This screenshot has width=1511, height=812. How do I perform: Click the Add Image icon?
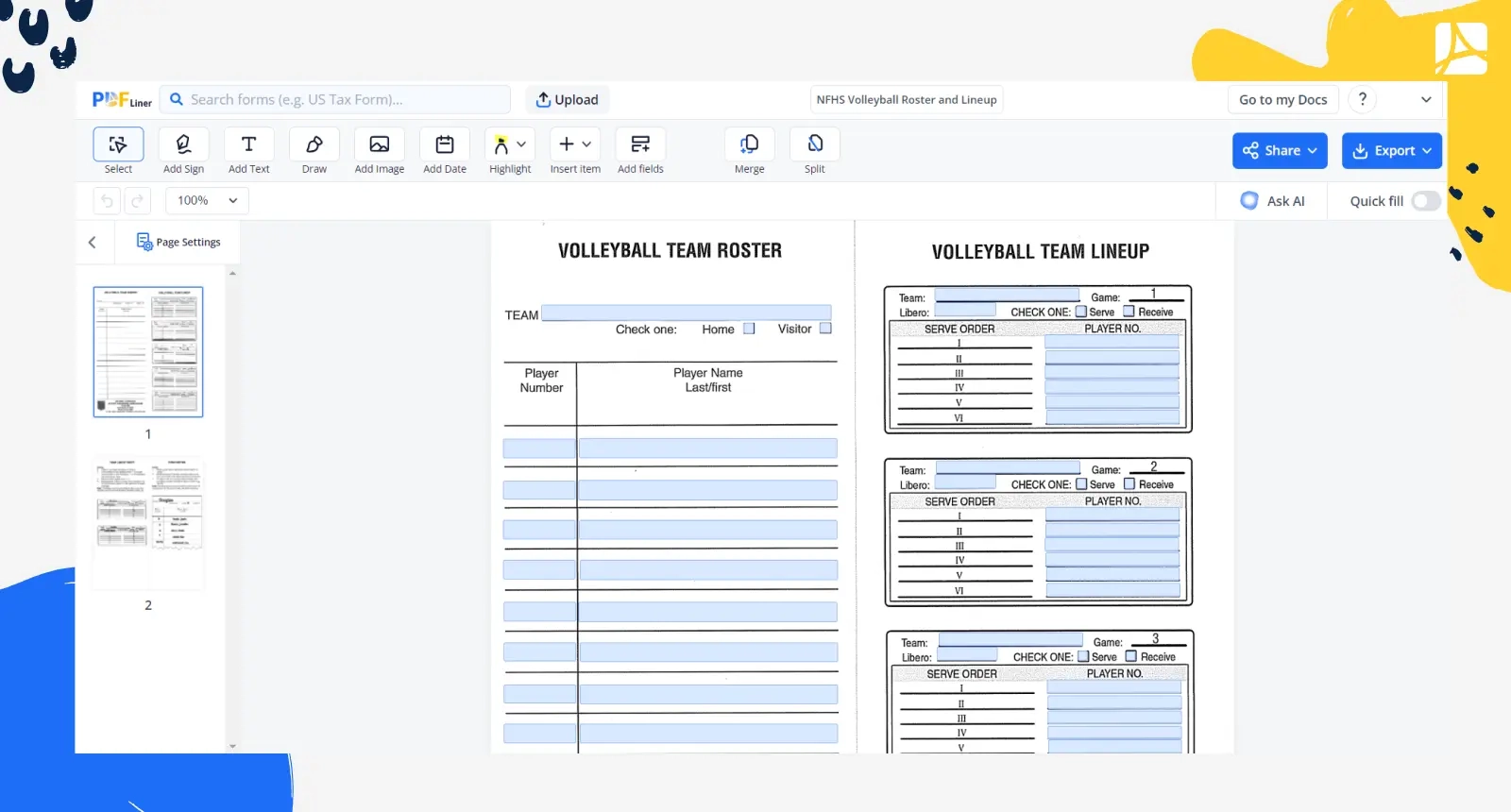tap(379, 145)
